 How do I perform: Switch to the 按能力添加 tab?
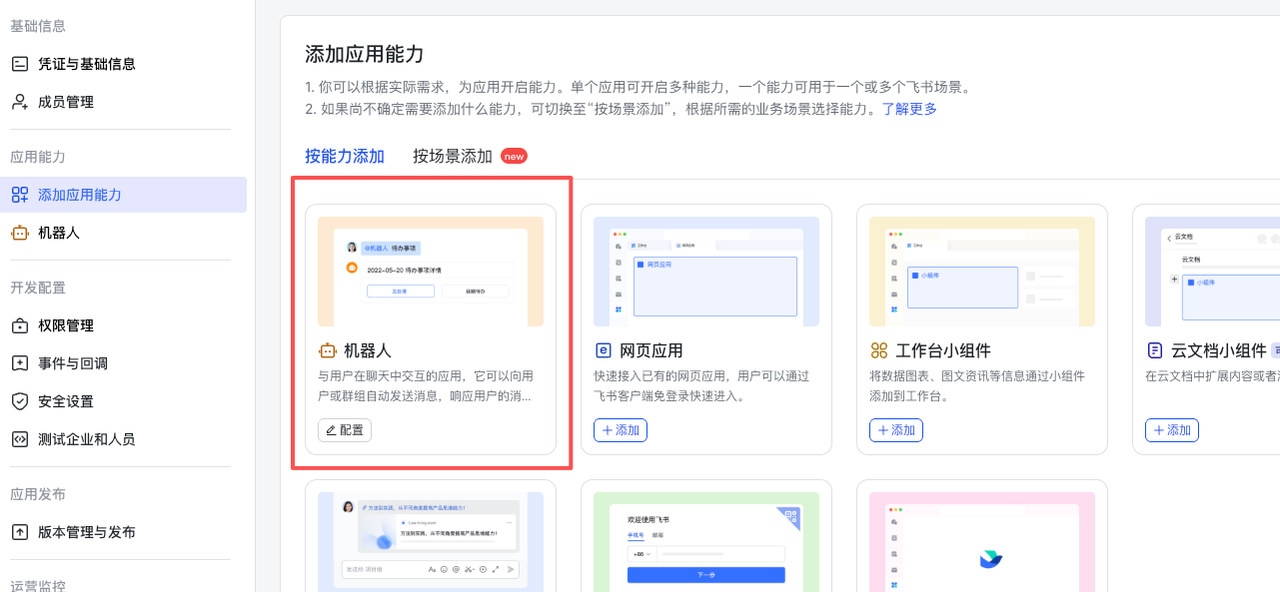[x=344, y=156]
